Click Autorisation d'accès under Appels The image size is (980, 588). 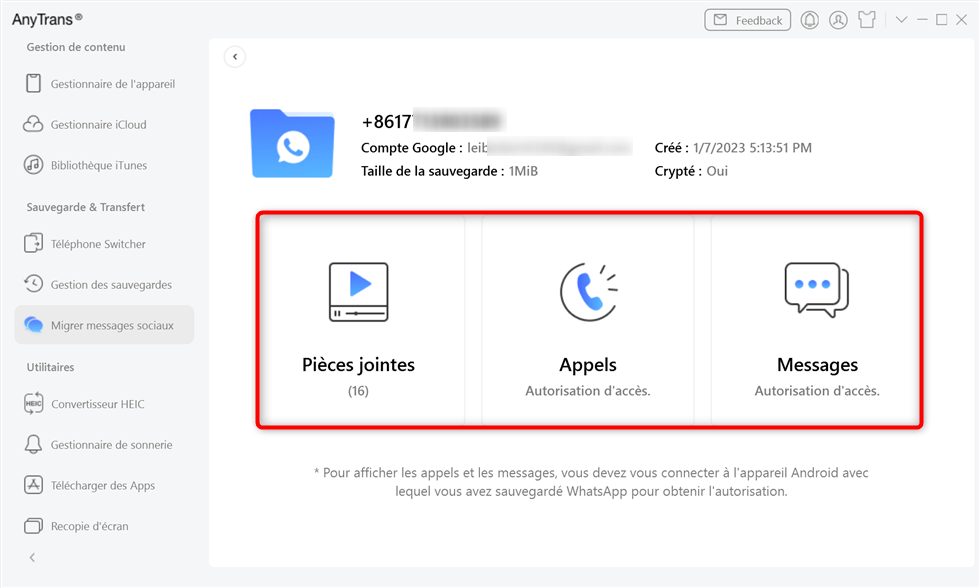tap(588, 391)
